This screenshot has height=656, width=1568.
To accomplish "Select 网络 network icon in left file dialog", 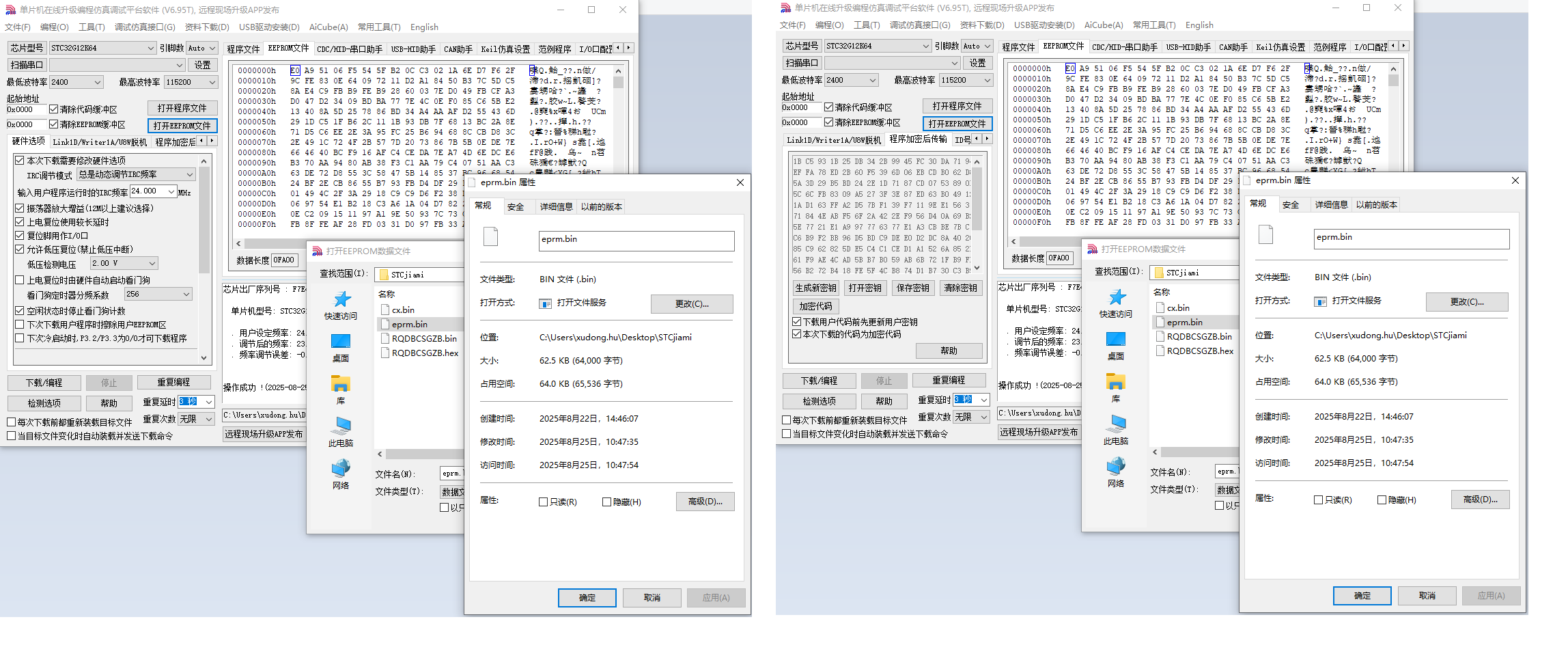I will pyautogui.click(x=341, y=468).
